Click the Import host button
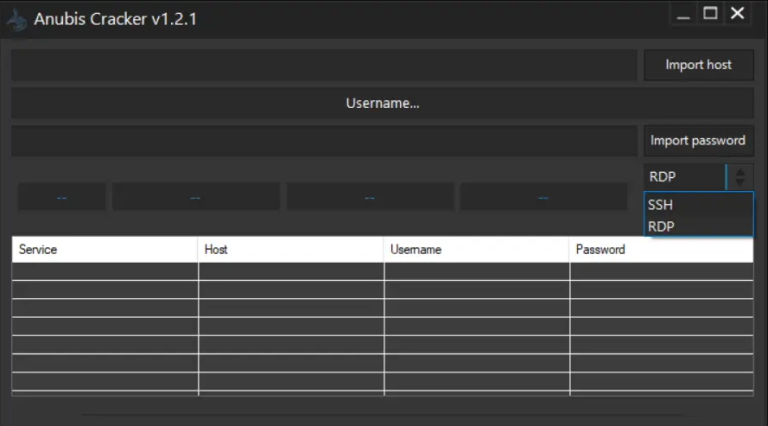This screenshot has height=426, width=768. [698, 65]
